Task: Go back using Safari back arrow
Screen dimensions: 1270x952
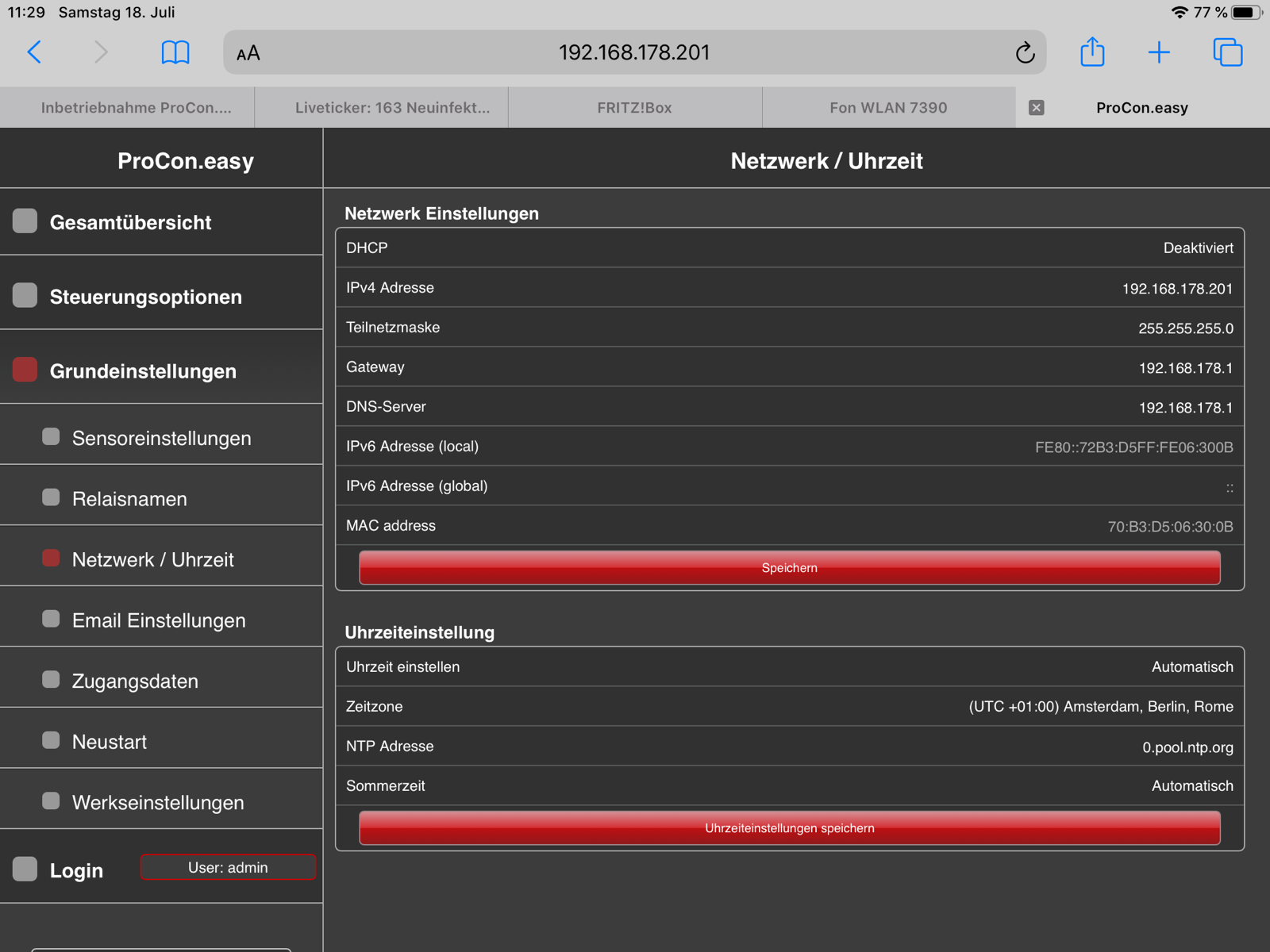Action: click(x=34, y=52)
